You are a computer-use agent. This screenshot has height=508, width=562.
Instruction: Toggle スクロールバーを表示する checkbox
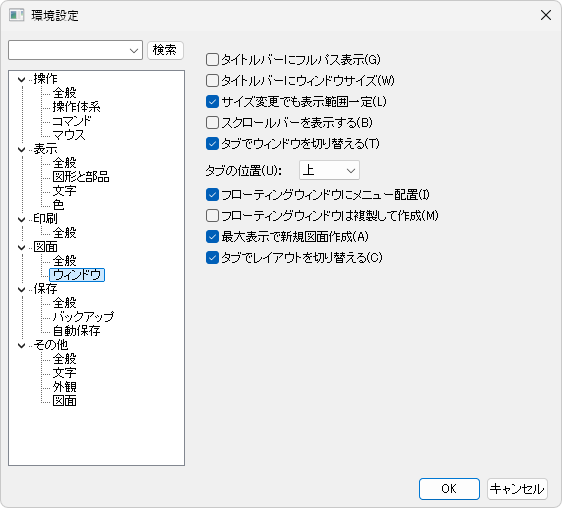point(212,123)
